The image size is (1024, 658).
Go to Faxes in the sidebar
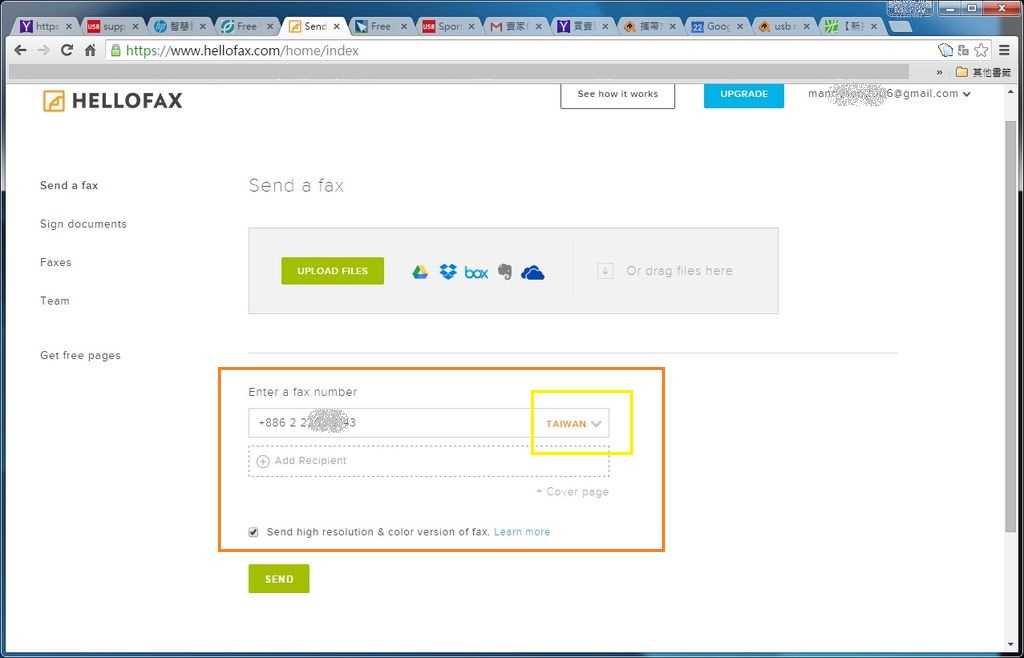coord(56,262)
